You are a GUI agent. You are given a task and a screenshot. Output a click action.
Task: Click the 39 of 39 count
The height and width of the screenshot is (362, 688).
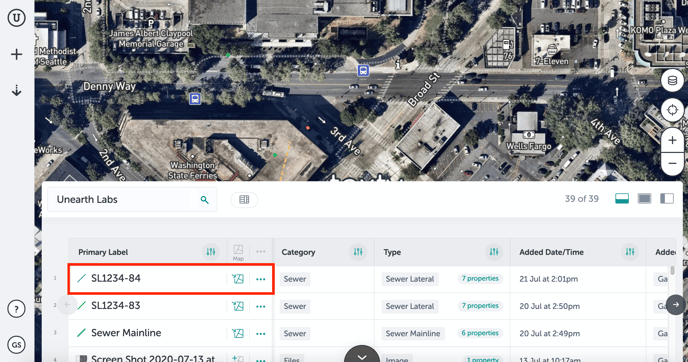point(581,199)
